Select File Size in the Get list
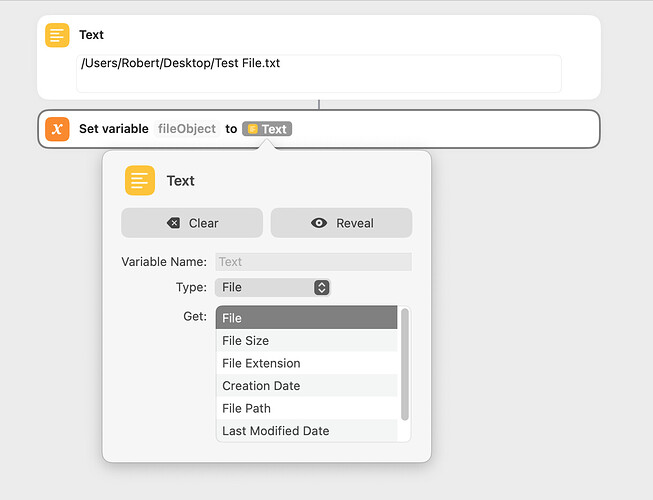The height and width of the screenshot is (500, 653). pos(307,341)
